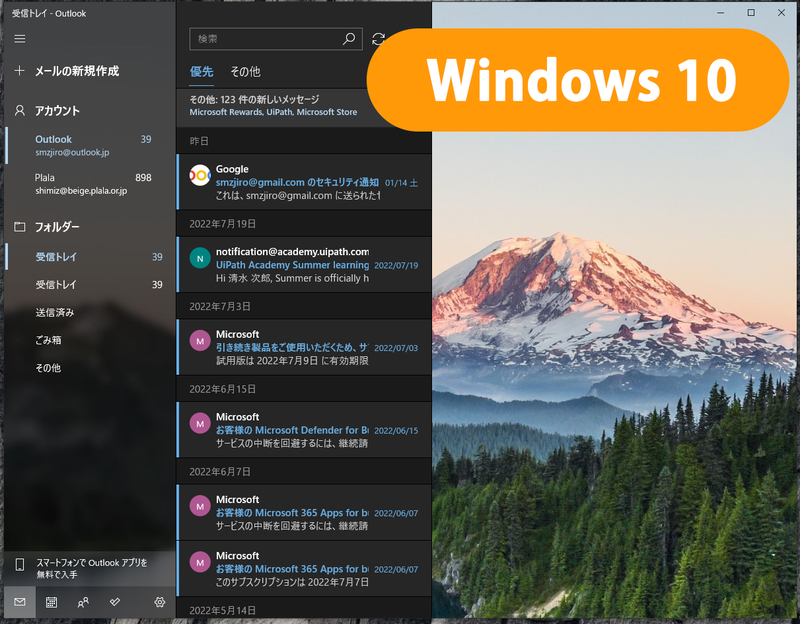
Task: Open the その他 folder in sidebar
Action: [90, 367]
